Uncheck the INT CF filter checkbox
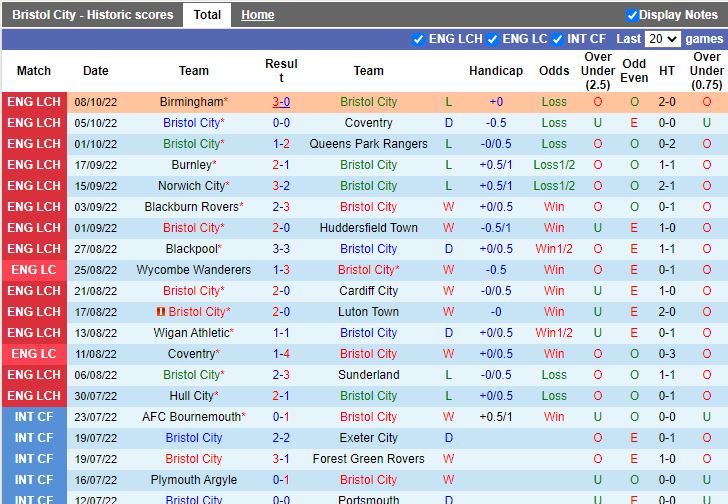Viewport: 728px width, 504px height. [557, 39]
